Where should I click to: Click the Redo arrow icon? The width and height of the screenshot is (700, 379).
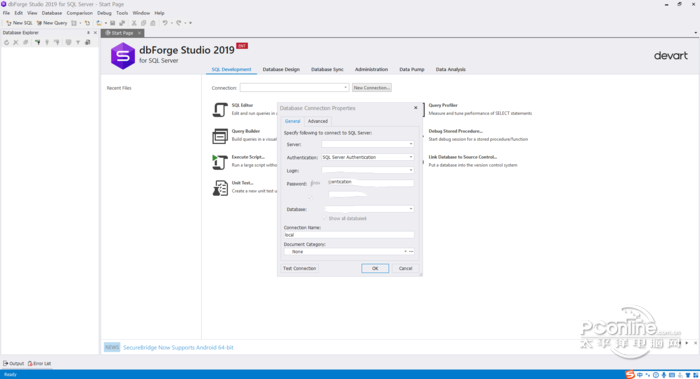pyautogui.click(x=179, y=23)
